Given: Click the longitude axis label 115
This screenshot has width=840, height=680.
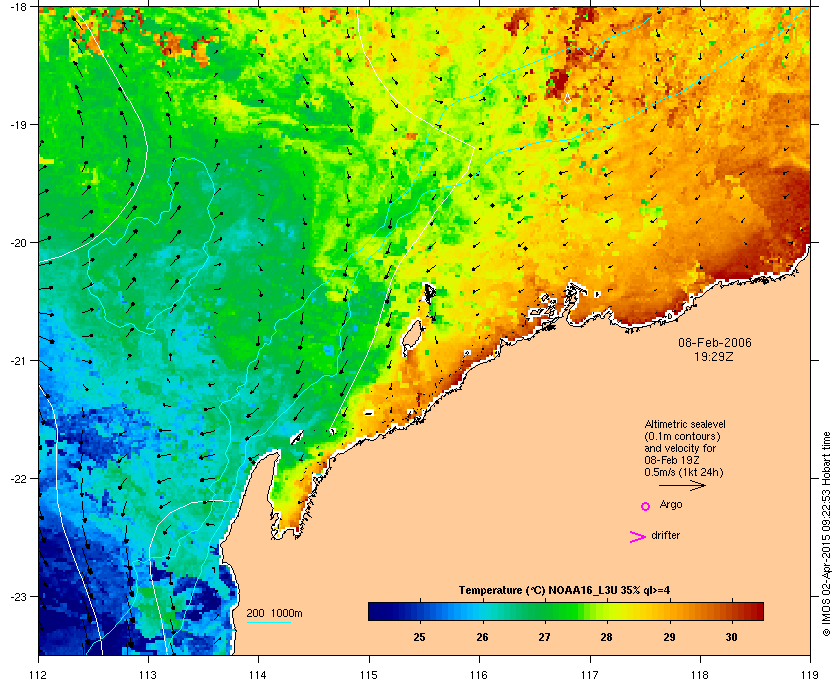Looking at the screenshot, I should (369, 674).
